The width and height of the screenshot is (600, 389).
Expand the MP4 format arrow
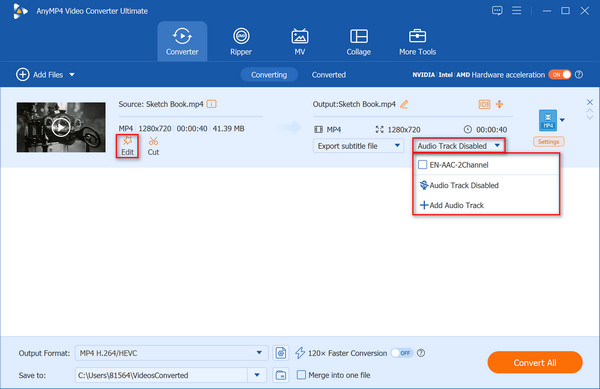coord(562,120)
